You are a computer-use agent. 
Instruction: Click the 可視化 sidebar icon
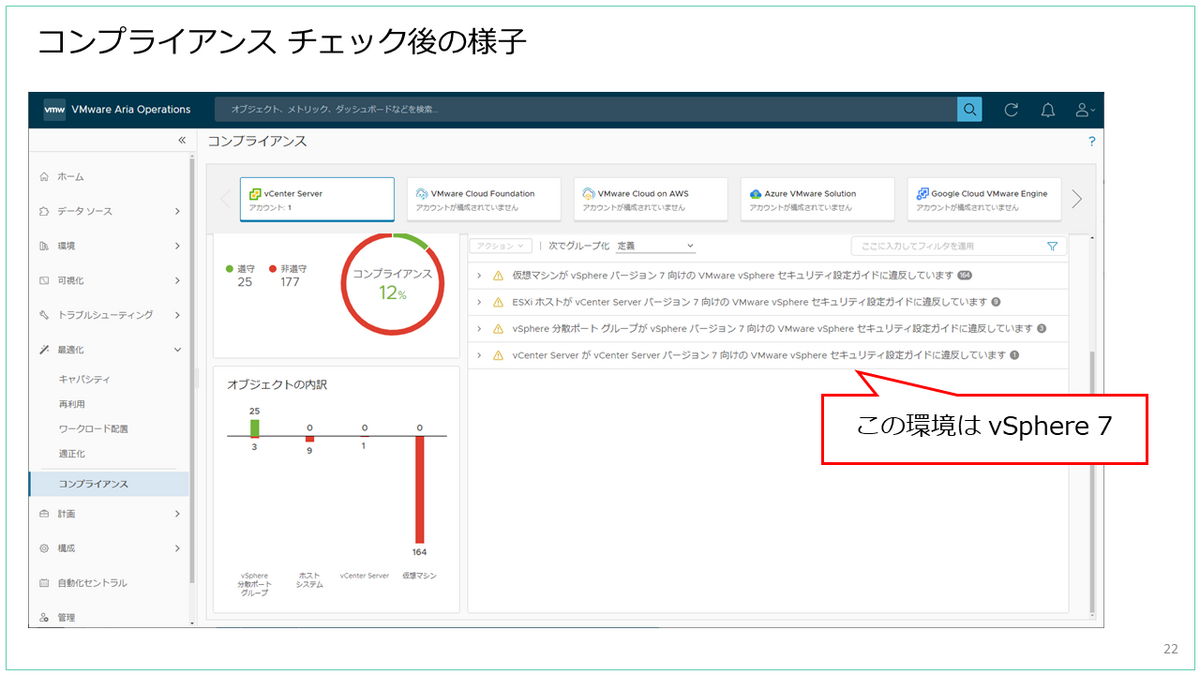click(43, 281)
